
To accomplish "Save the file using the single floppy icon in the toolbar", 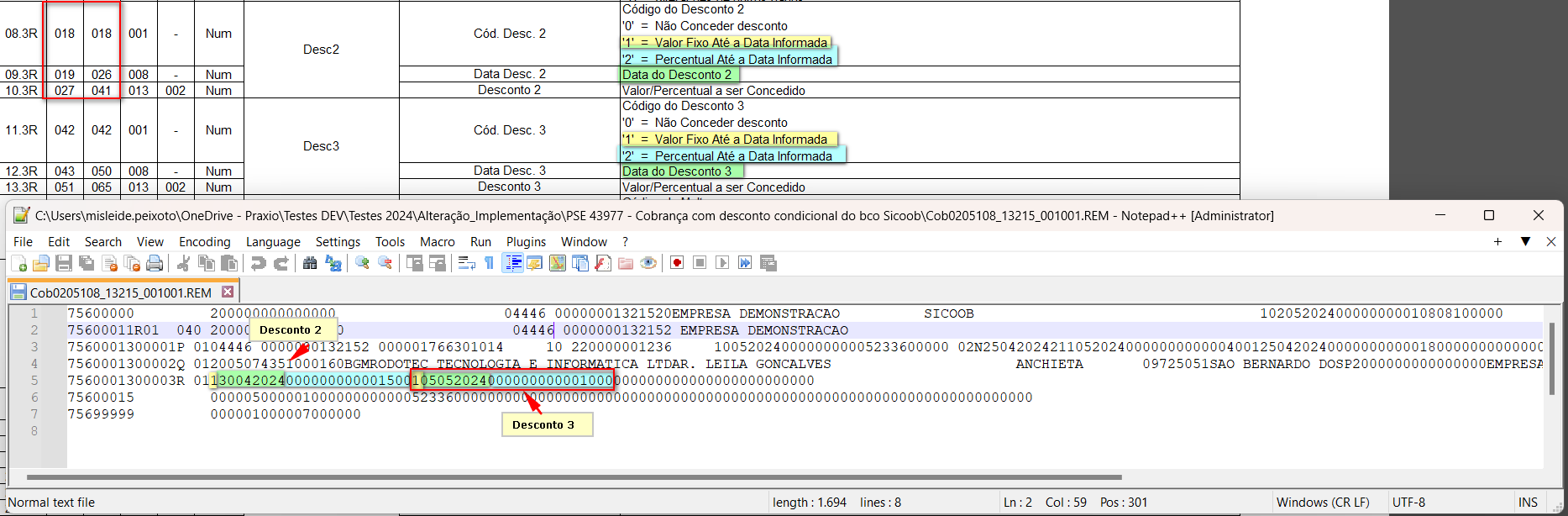I will coord(64,264).
